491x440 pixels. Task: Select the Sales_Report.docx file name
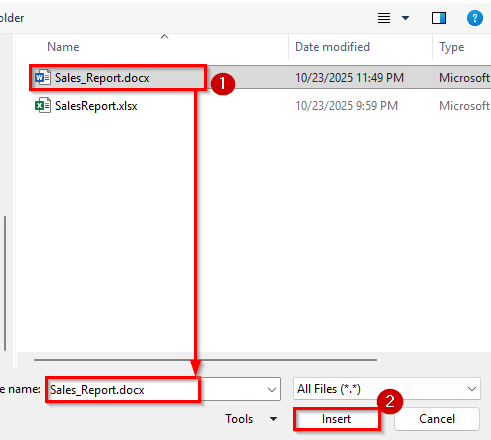coord(102,78)
